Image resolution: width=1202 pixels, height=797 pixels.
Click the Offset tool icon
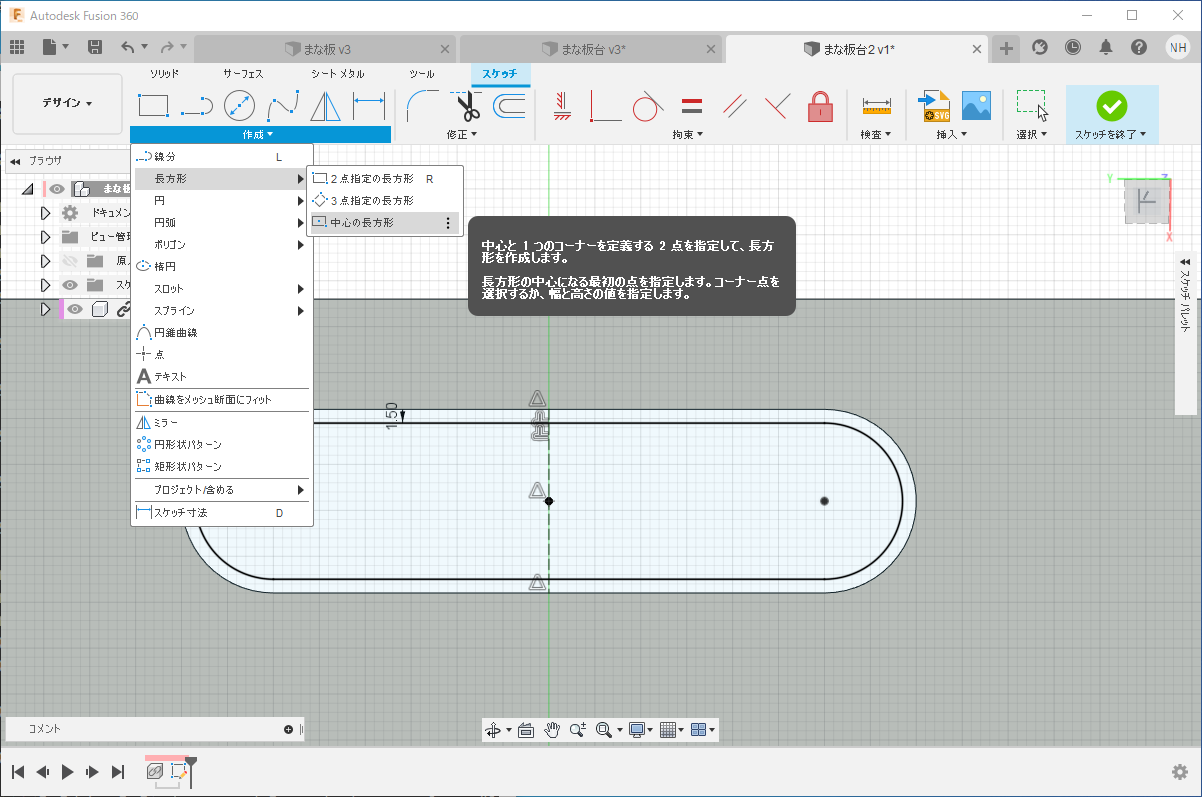click(x=509, y=105)
